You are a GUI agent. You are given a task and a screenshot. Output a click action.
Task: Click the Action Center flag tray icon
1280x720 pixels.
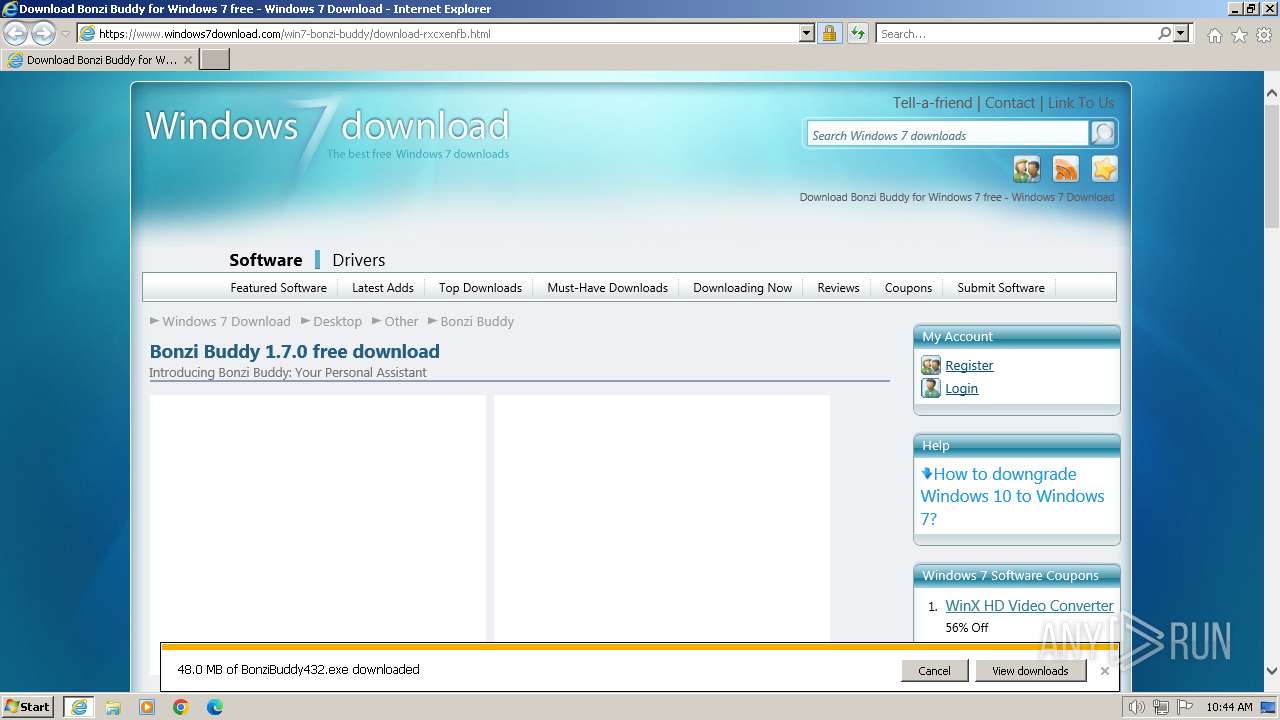coord(1184,707)
